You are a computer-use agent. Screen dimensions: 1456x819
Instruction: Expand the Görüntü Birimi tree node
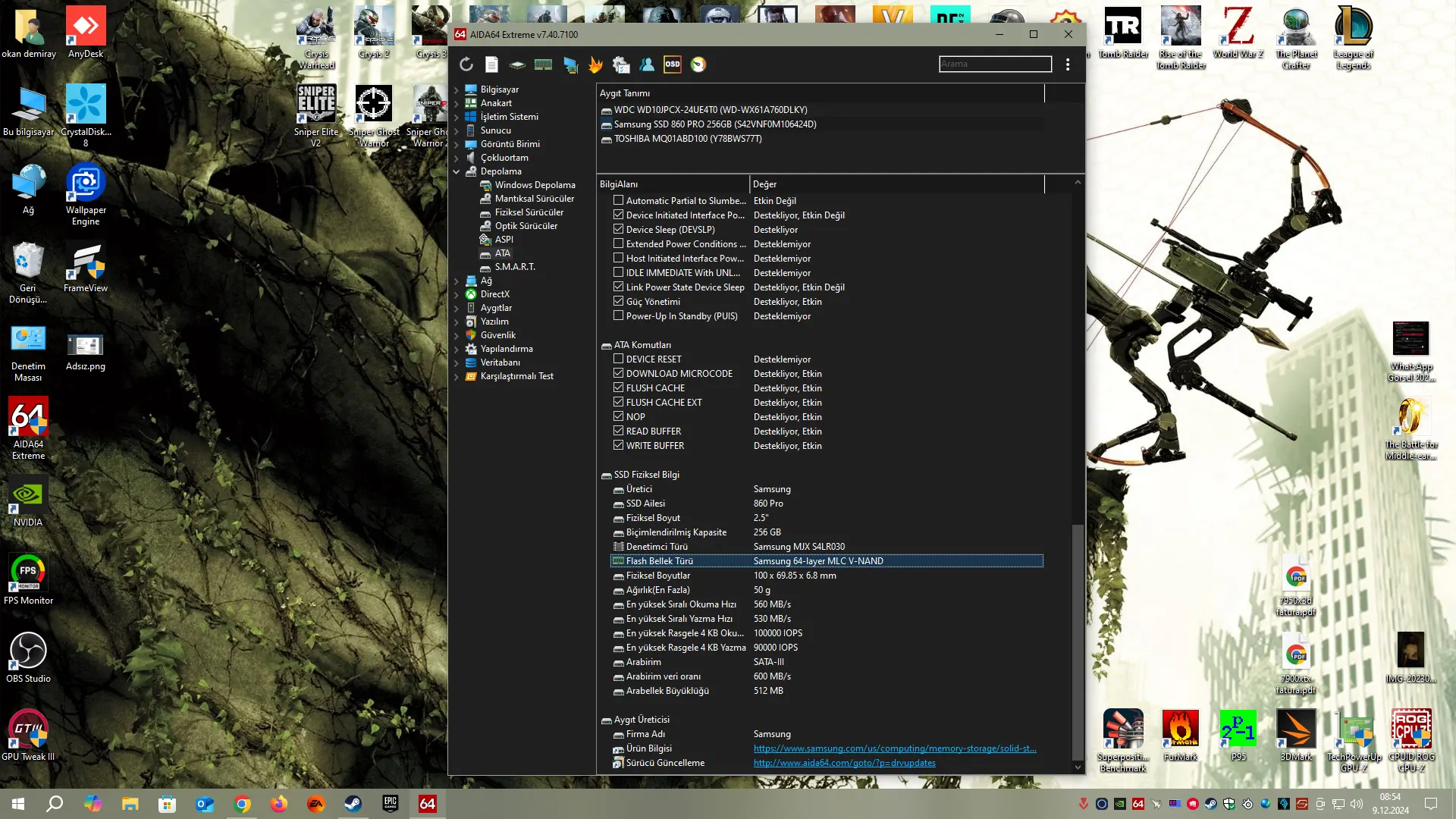tap(457, 144)
